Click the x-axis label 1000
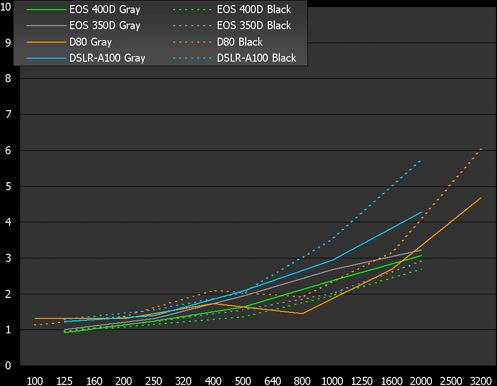This screenshot has width=497, height=386. point(332,381)
